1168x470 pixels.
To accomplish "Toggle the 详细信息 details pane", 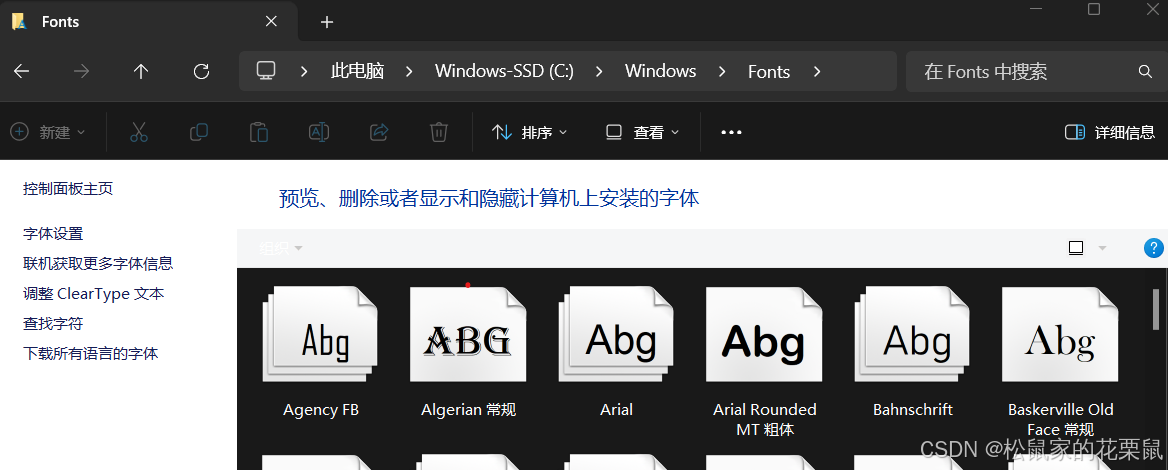I will click(1110, 132).
